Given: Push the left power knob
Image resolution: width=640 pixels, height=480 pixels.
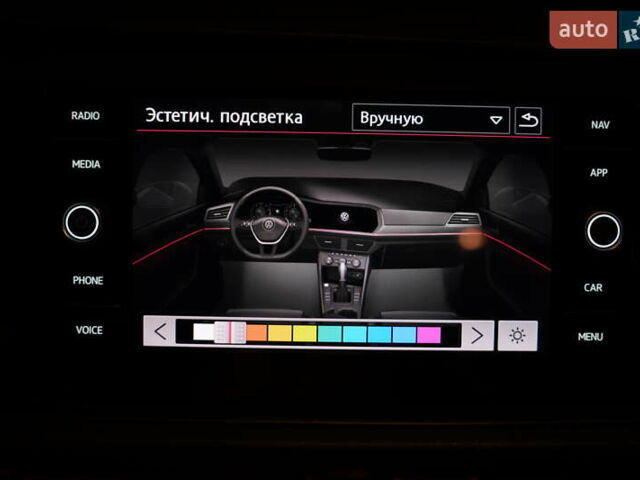Looking at the screenshot, I should tap(82, 222).
